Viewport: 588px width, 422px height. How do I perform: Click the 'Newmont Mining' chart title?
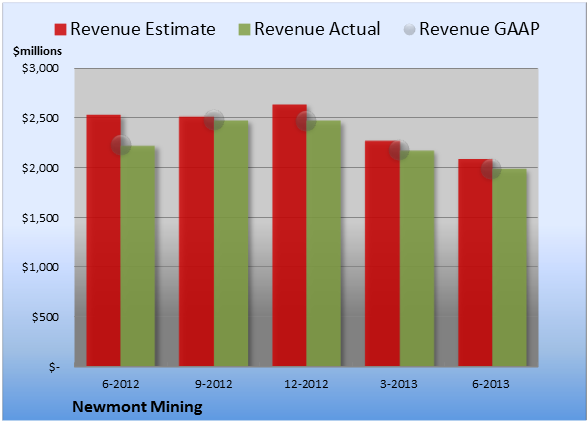137,407
